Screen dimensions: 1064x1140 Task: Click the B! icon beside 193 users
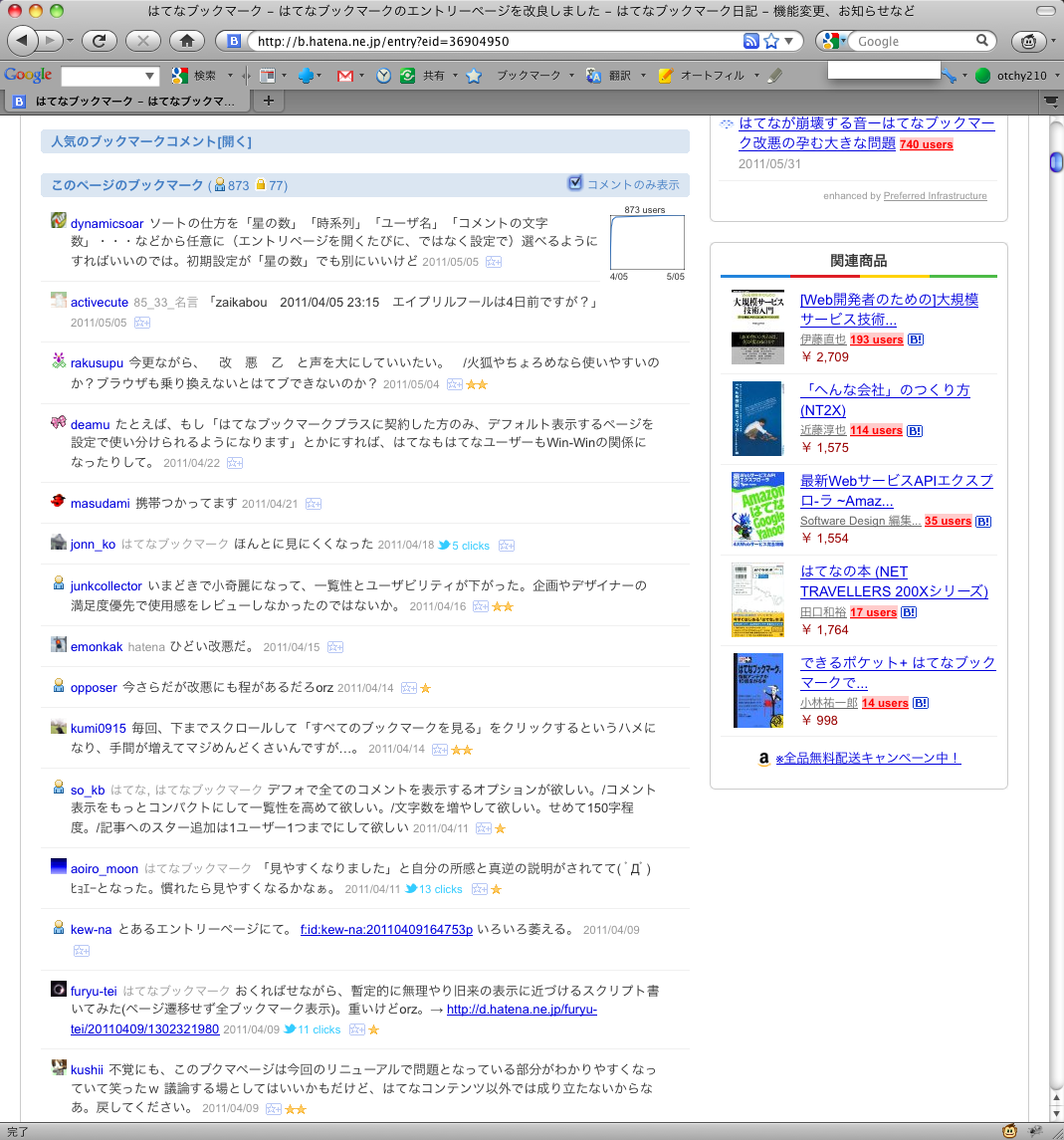916,340
